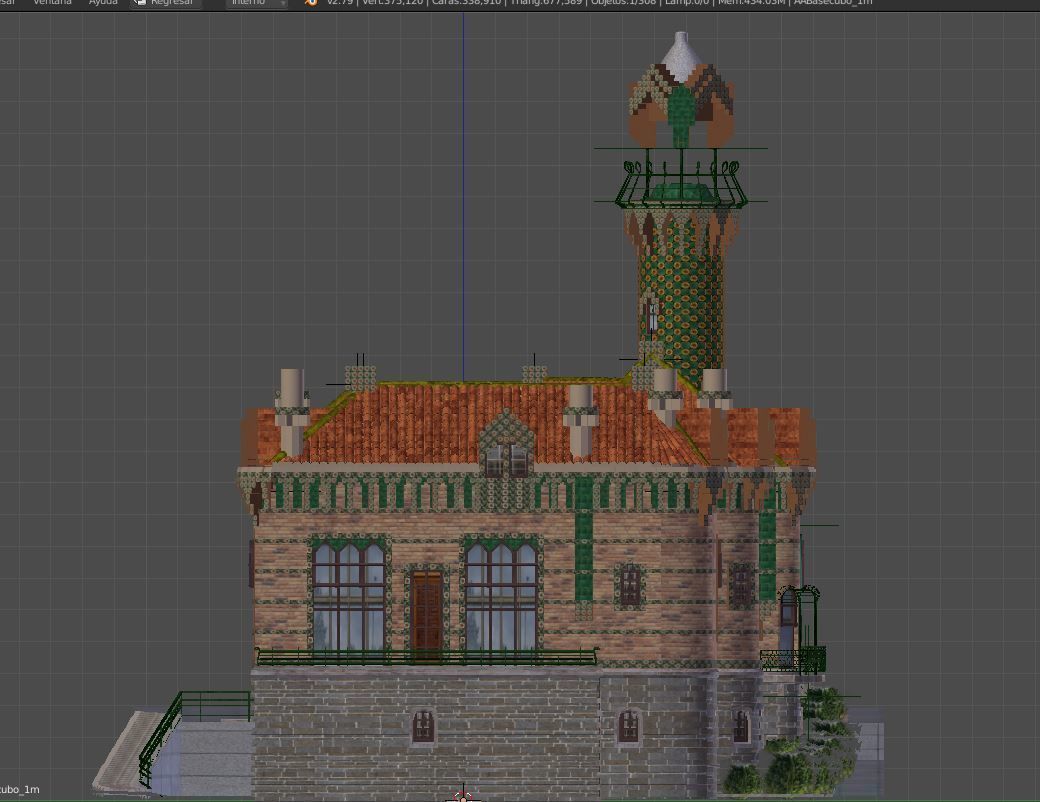Image resolution: width=1040 pixels, height=802 pixels.
Task: Click the Blender logo icon in header
Action: click(x=311, y=3)
